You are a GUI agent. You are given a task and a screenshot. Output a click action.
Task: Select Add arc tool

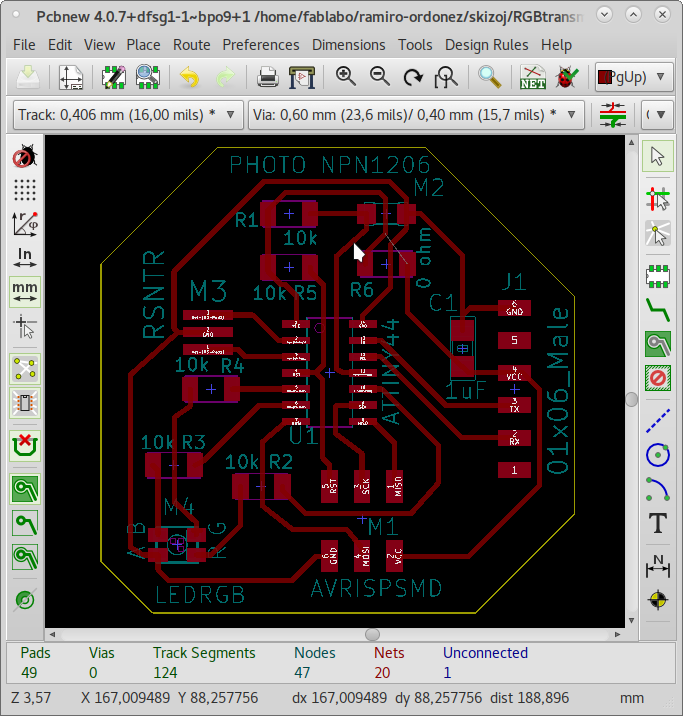click(657, 489)
